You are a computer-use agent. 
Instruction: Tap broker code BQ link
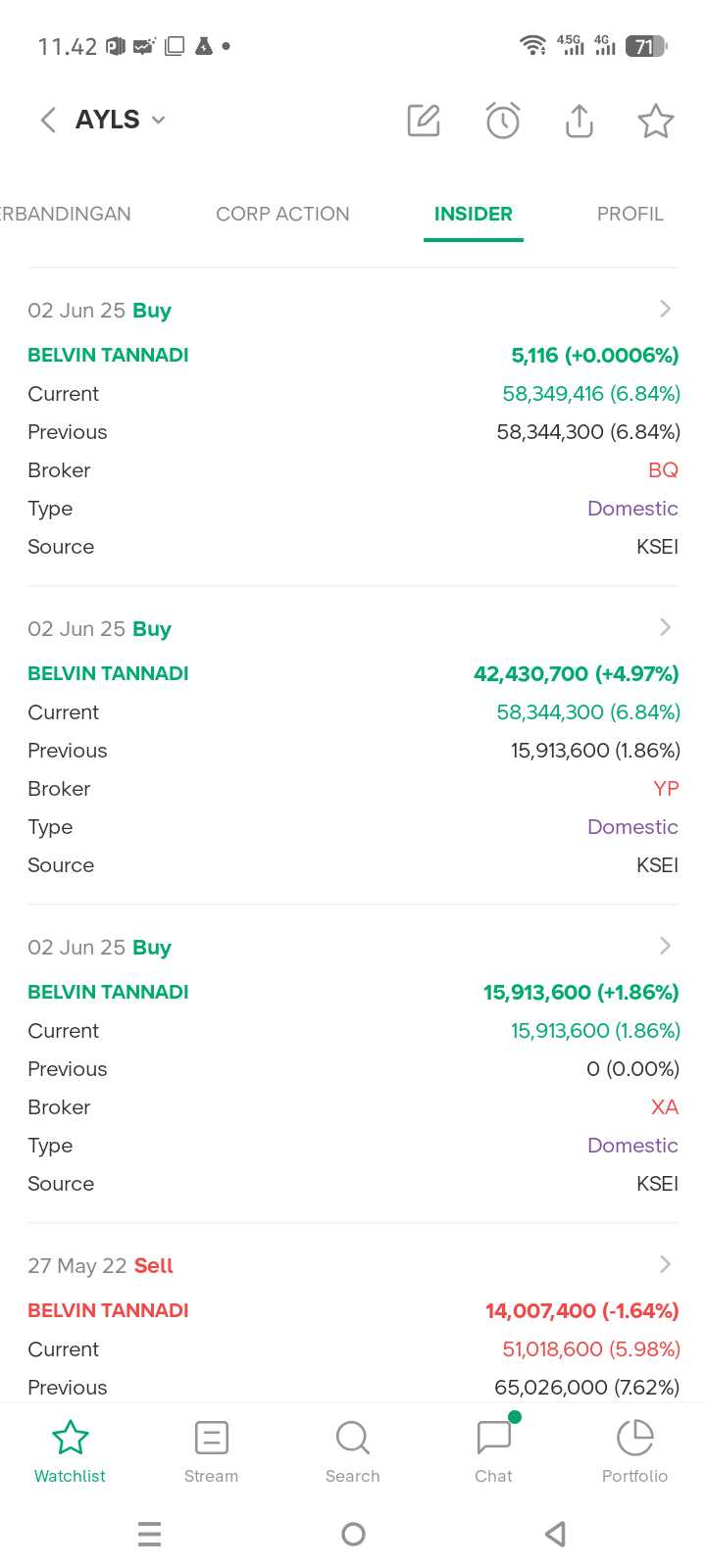663,470
